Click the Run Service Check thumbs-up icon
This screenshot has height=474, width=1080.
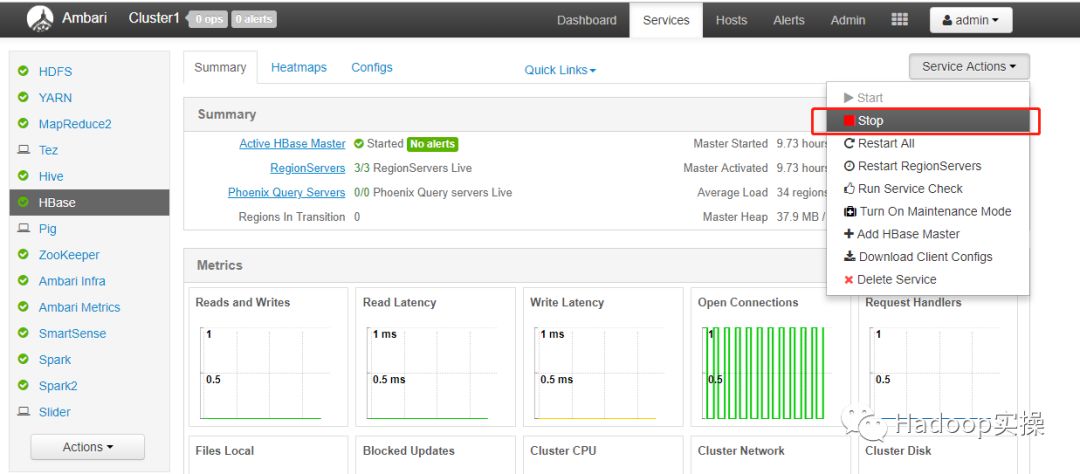[849, 188]
